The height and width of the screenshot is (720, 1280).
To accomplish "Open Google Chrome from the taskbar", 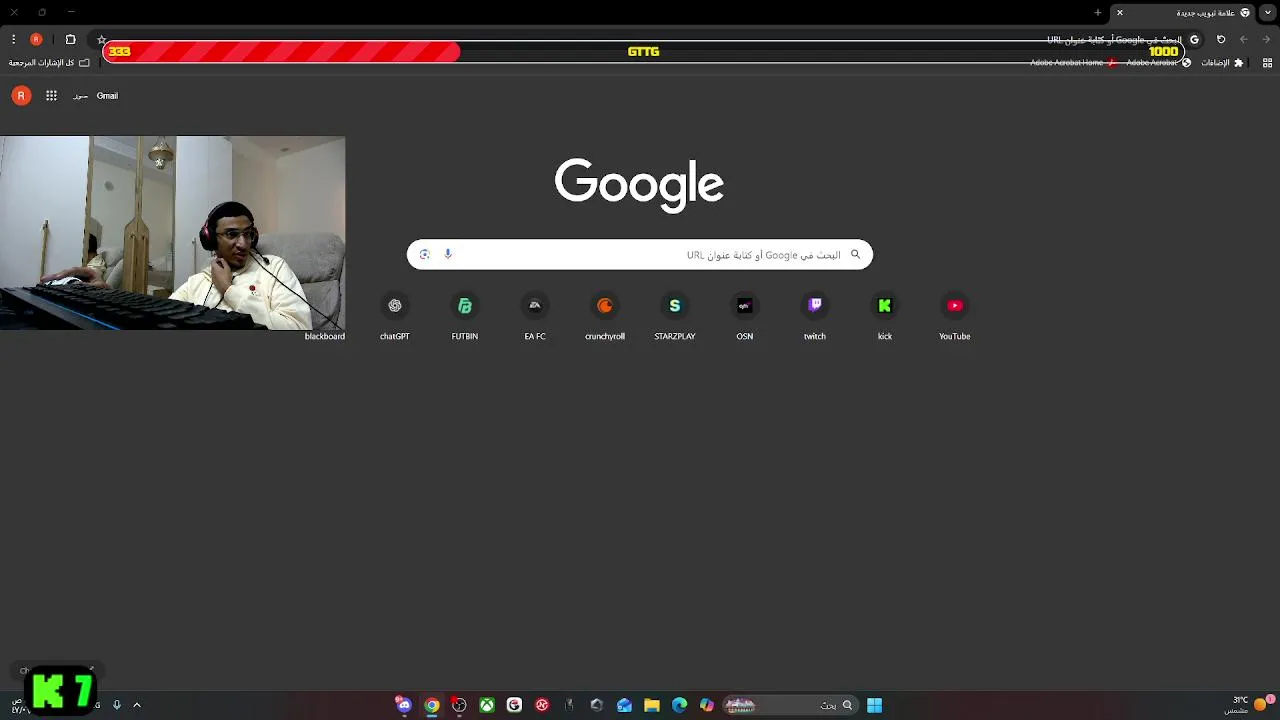I will click(432, 705).
